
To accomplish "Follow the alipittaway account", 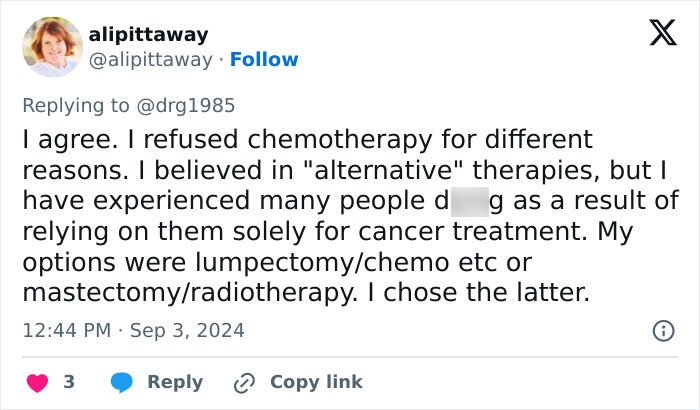I will click(264, 59).
